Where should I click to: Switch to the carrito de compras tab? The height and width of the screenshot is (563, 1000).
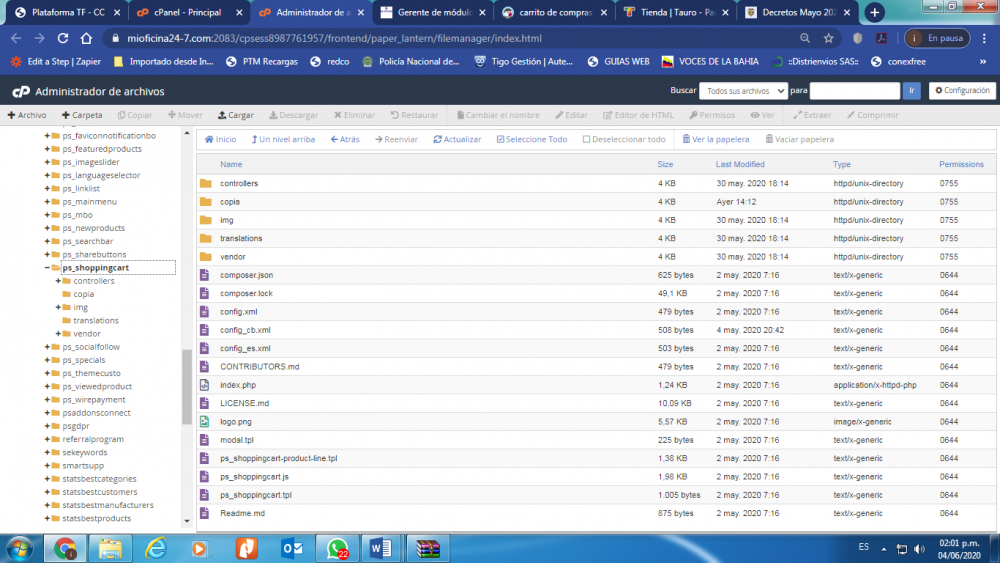tap(555, 12)
